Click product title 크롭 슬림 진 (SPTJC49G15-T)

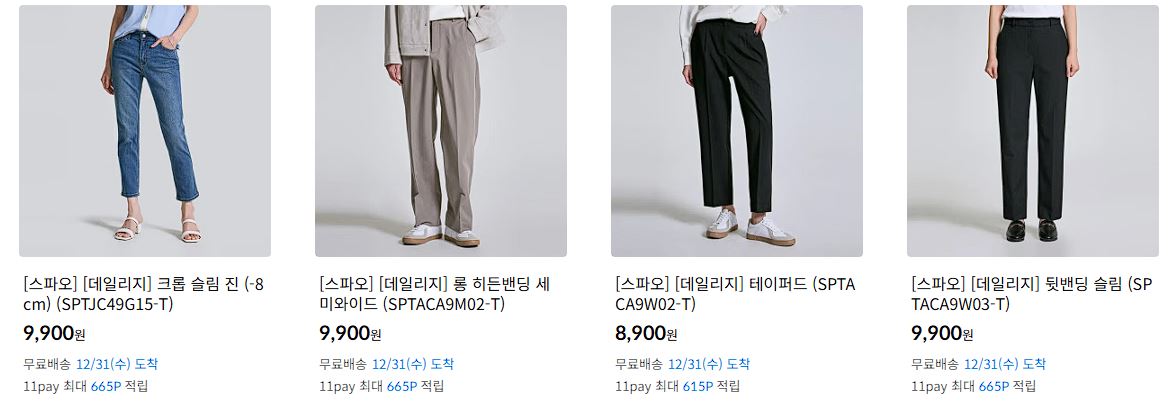click(144, 294)
